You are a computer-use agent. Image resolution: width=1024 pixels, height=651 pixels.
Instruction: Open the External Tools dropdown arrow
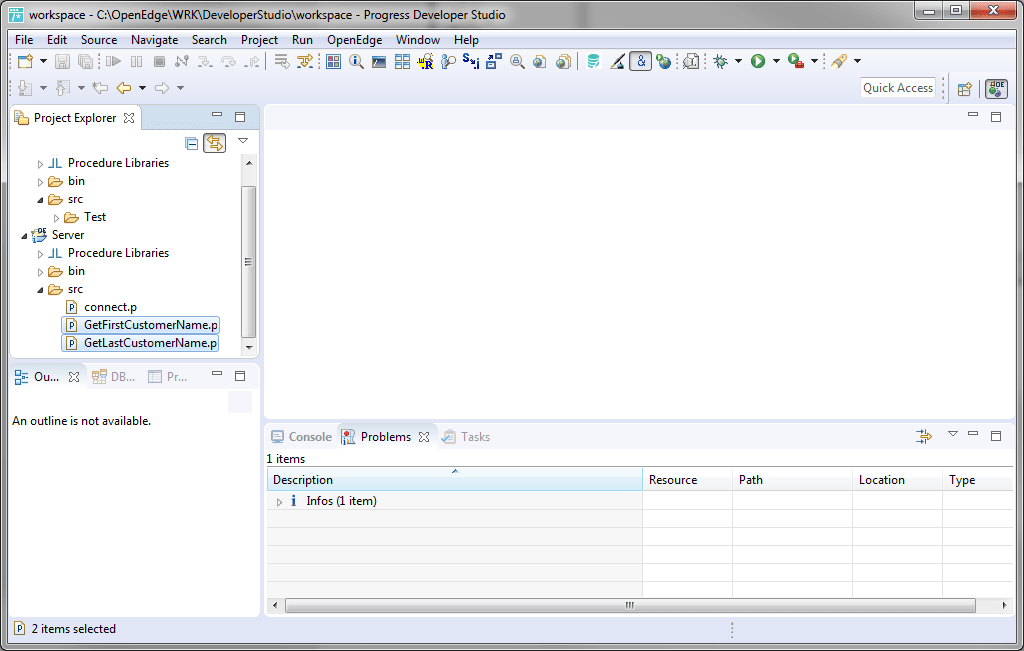tap(814, 61)
